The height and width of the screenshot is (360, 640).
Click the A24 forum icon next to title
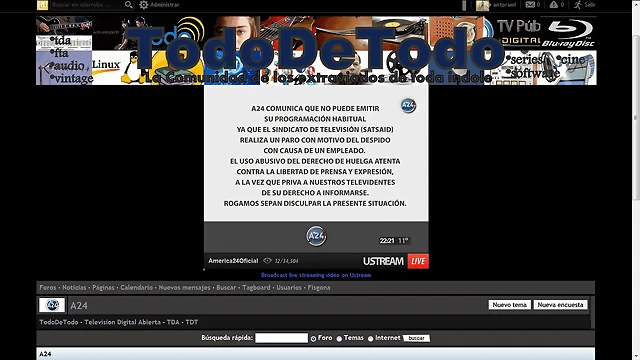tap(52, 305)
